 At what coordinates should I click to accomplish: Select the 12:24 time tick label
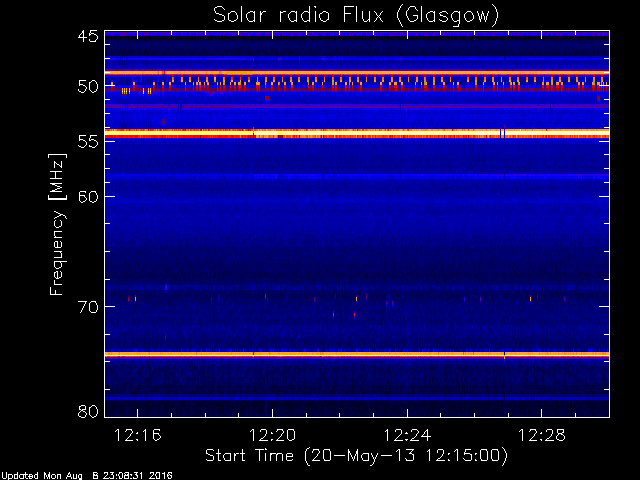click(x=407, y=436)
